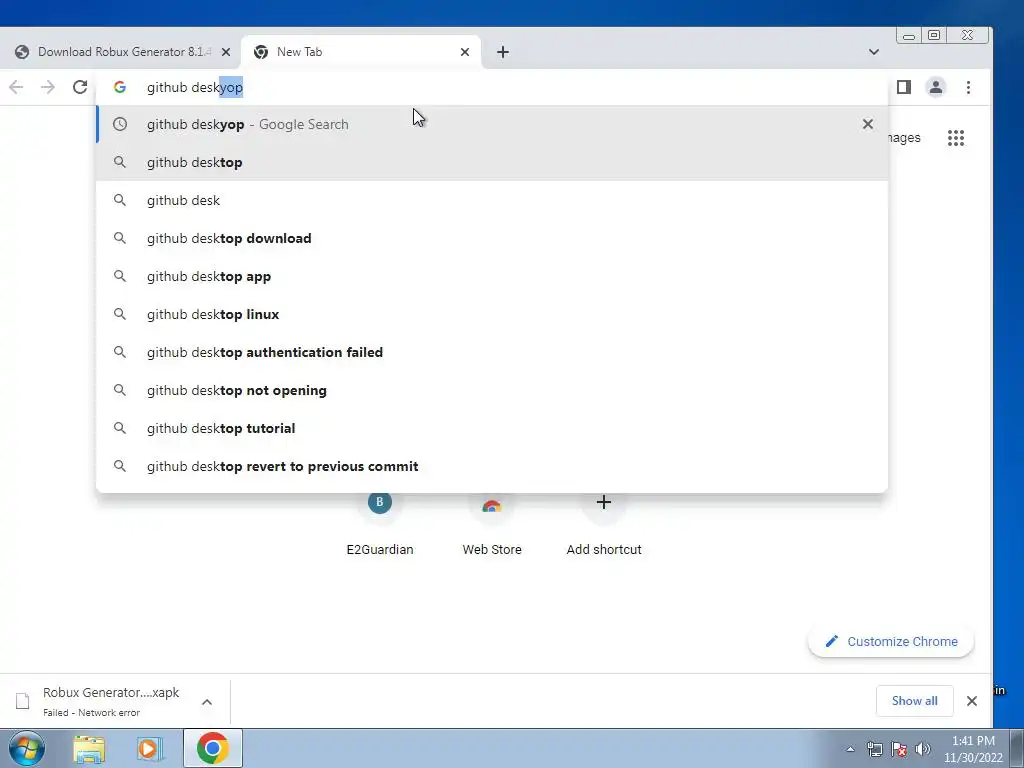
Task: Click the volume speaker tray icon
Action: point(923,749)
